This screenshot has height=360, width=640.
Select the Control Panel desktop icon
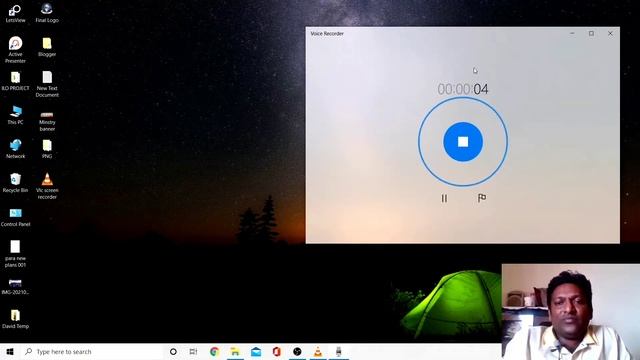point(16,217)
